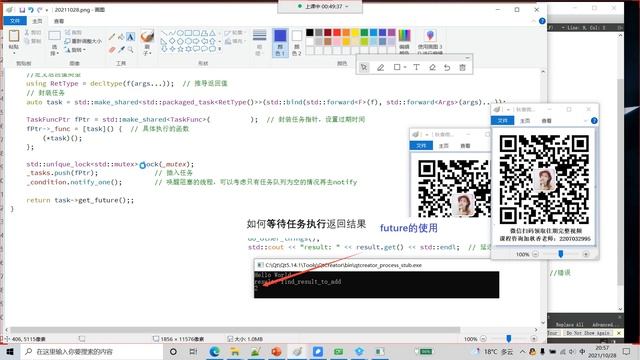Open File tab in QR code Paint window
The width and height of the screenshot is (640, 360).
[502, 120]
